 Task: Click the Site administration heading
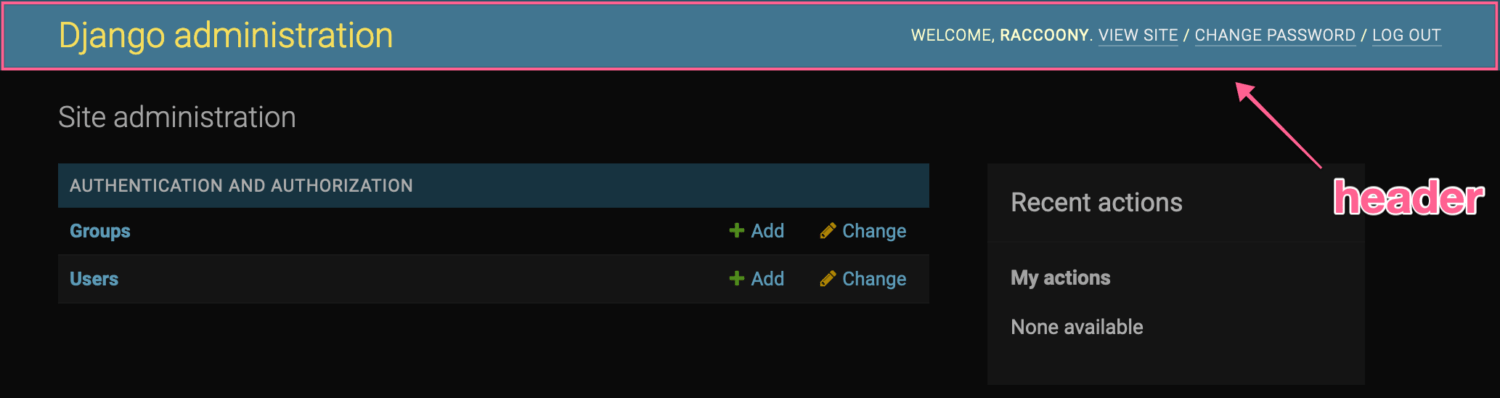[x=177, y=117]
